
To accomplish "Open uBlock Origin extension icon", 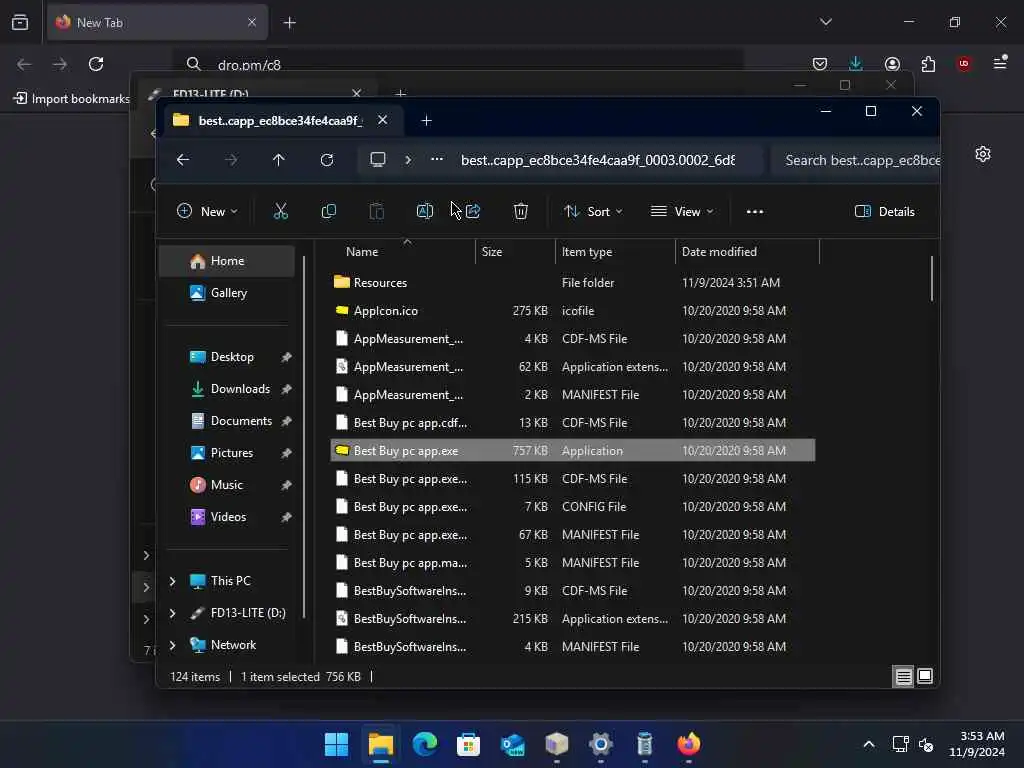I will [964, 63].
